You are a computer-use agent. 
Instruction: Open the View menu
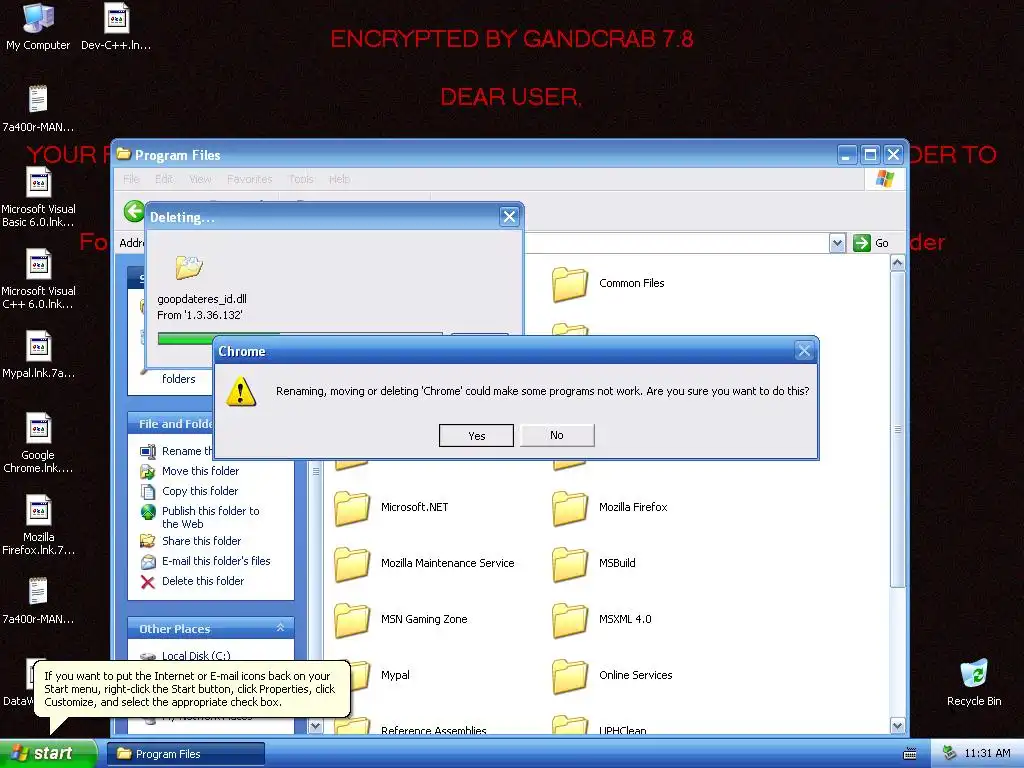click(x=200, y=179)
